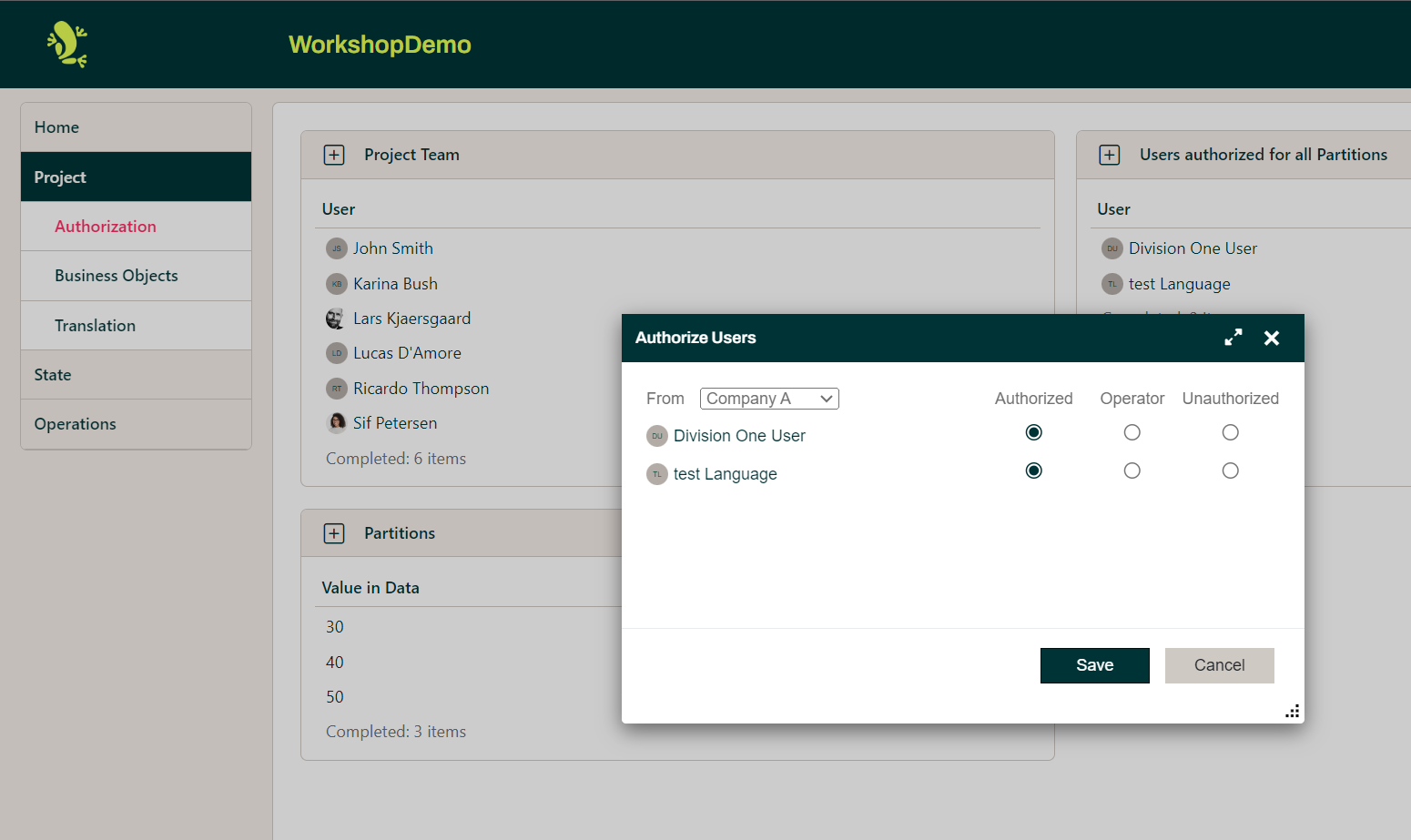Image resolution: width=1411 pixels, height=840 pixels.
Task: Select Authorized for Division One User
Action: (1033, 432)
